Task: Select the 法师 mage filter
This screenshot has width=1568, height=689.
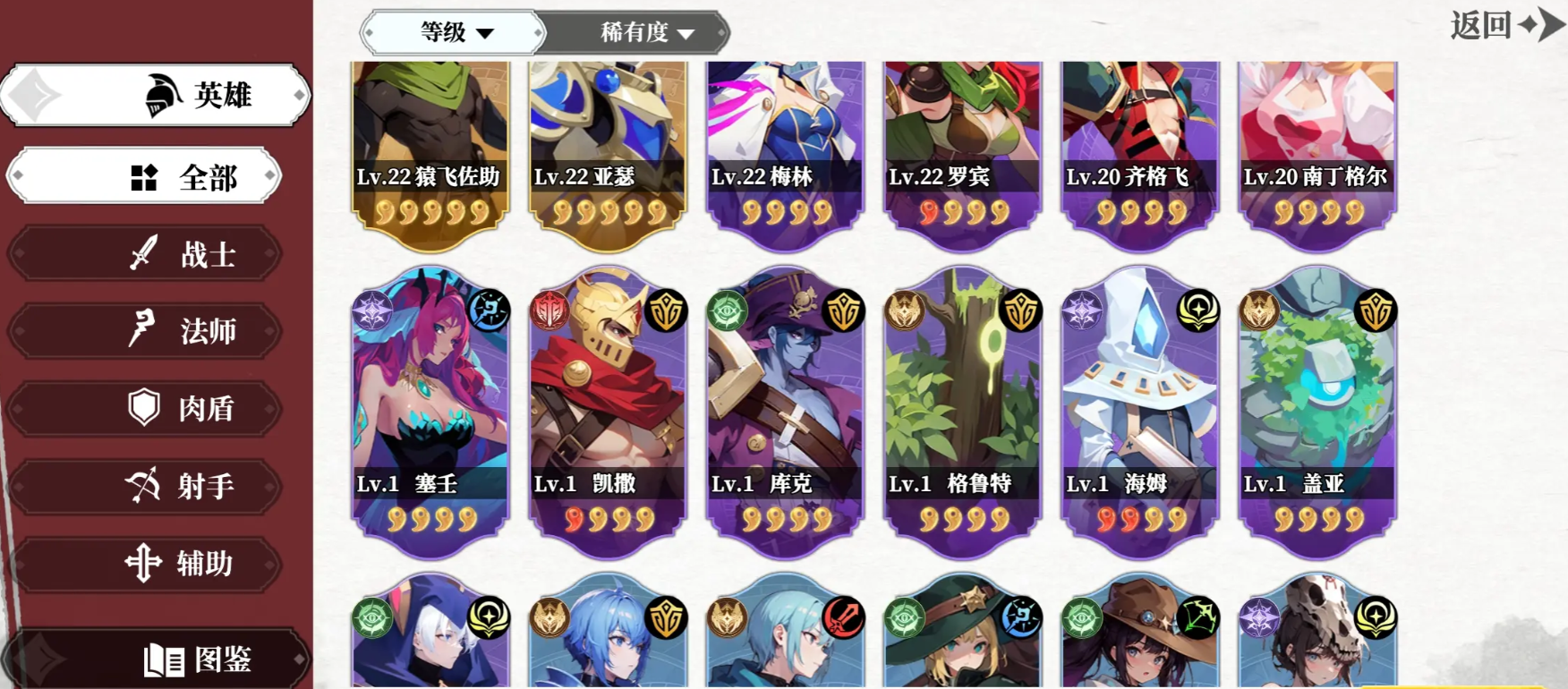Action: tap(145, 331)
